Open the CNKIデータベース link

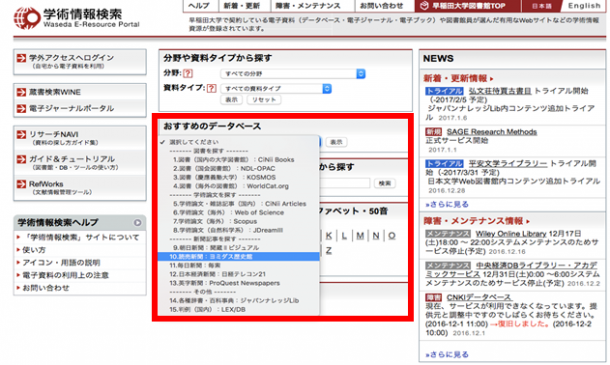point(479,298)
